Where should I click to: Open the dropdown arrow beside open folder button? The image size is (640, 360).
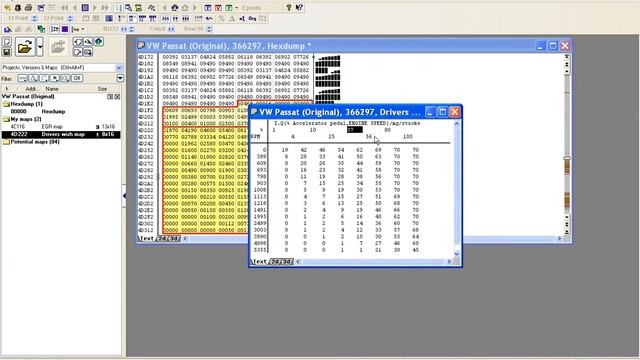[40, 47]
